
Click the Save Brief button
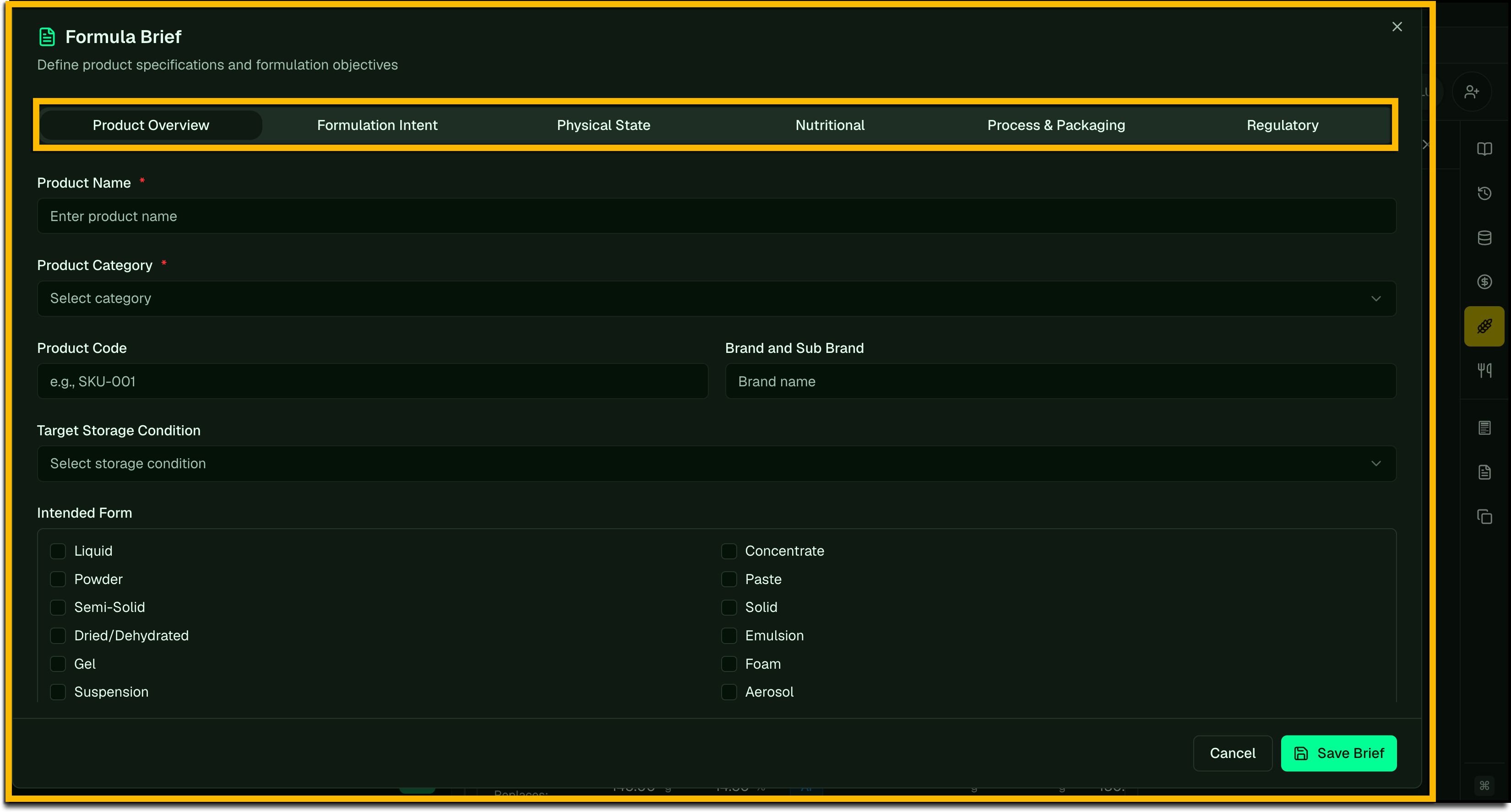tap(1338, 753)
